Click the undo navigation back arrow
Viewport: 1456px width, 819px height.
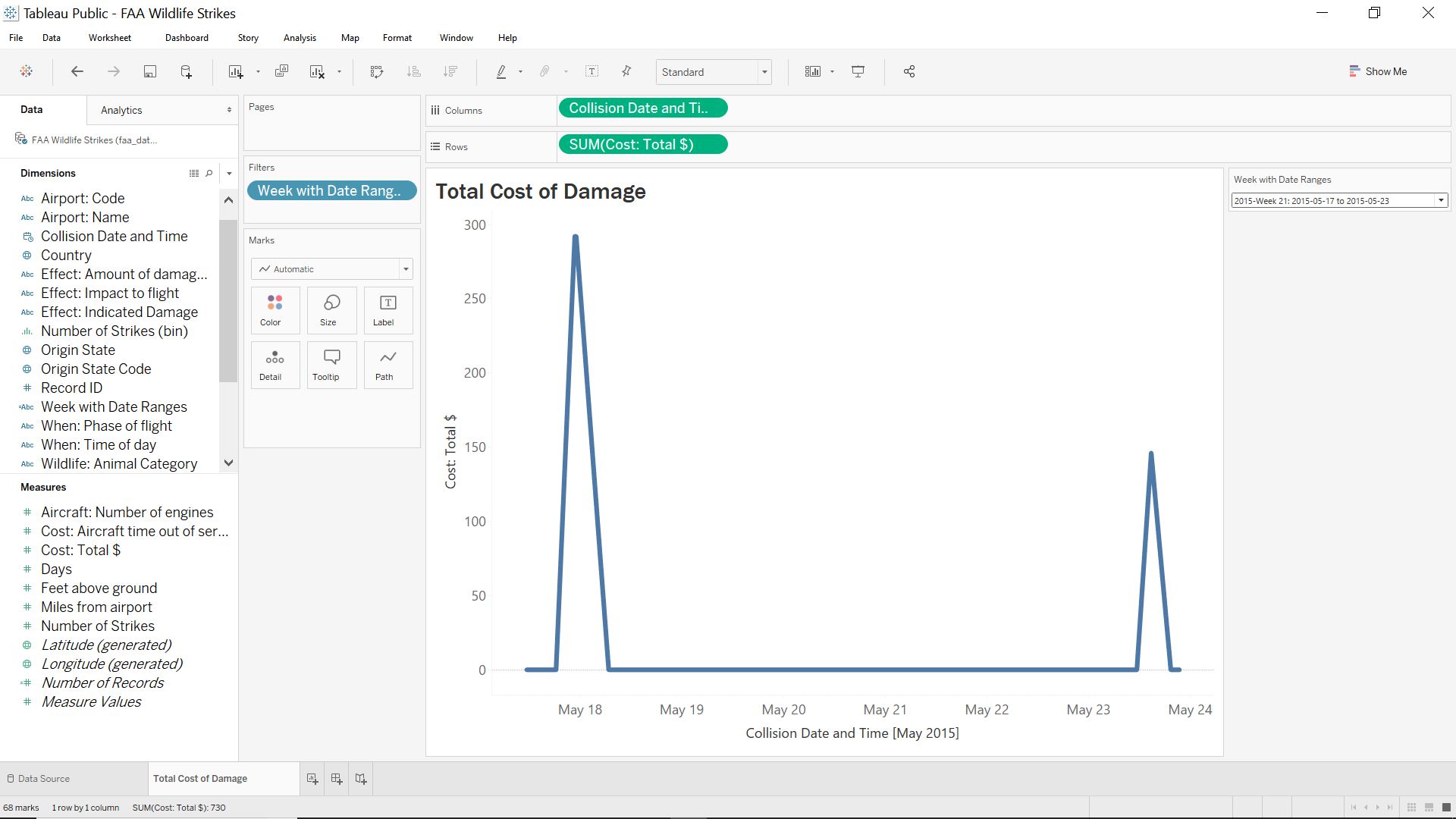(x=77, y=71)
